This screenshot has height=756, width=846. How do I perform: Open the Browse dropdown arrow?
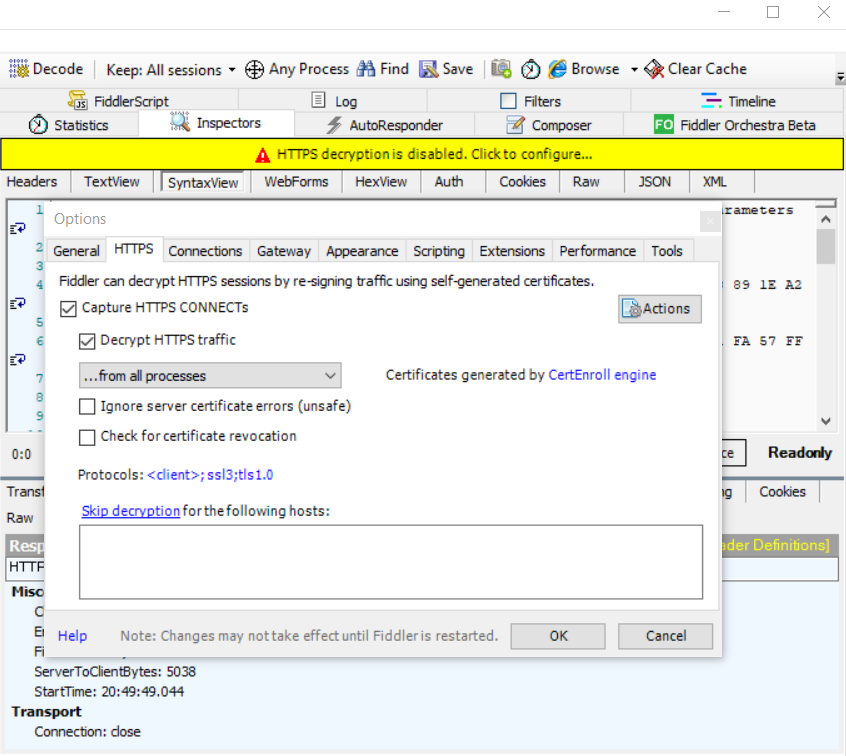tap(634, 70)
